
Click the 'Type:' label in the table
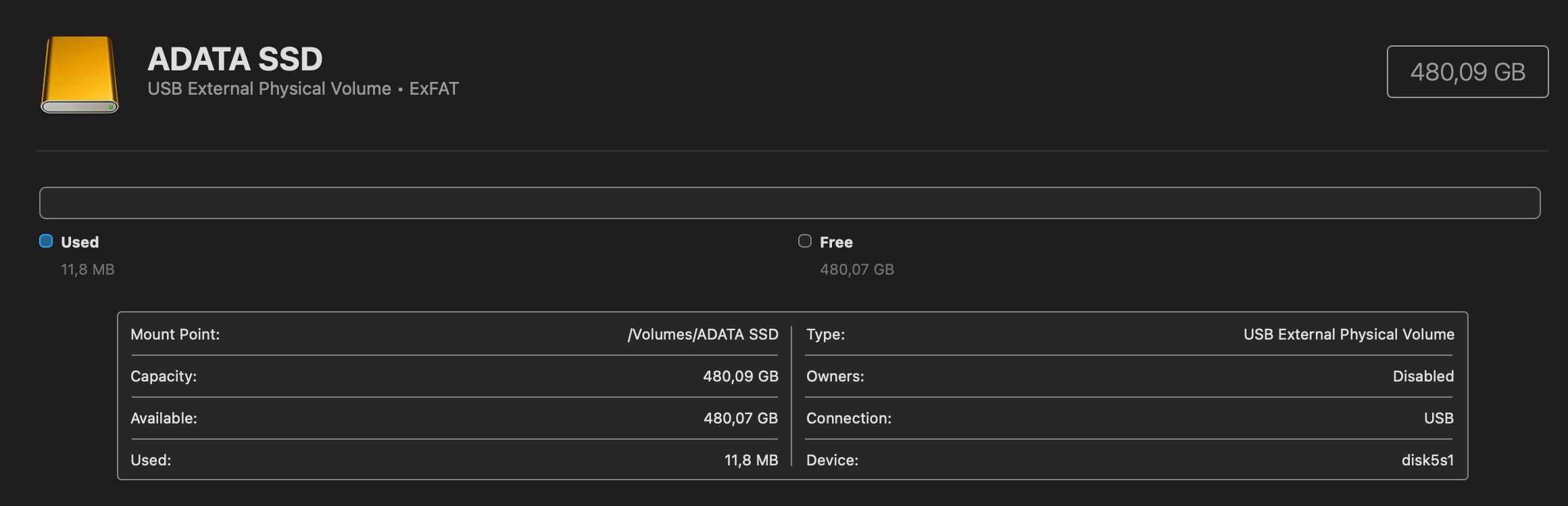coord(825,334)
